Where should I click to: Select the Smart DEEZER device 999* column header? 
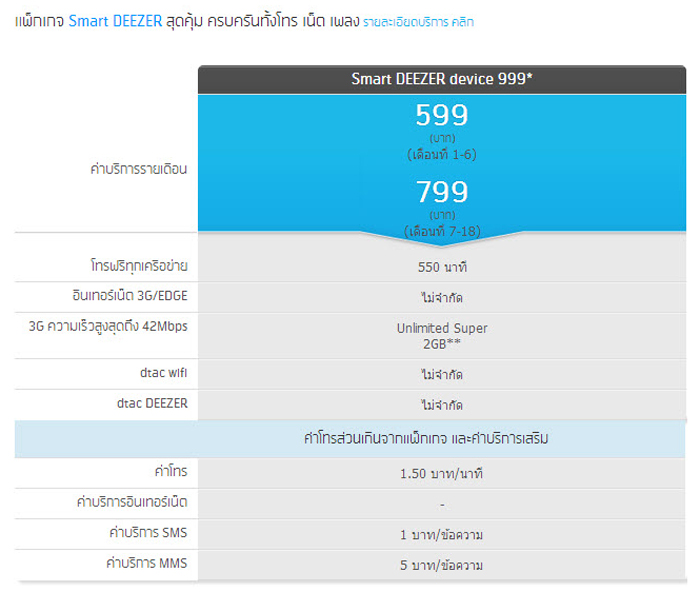(x=441, y=79)
